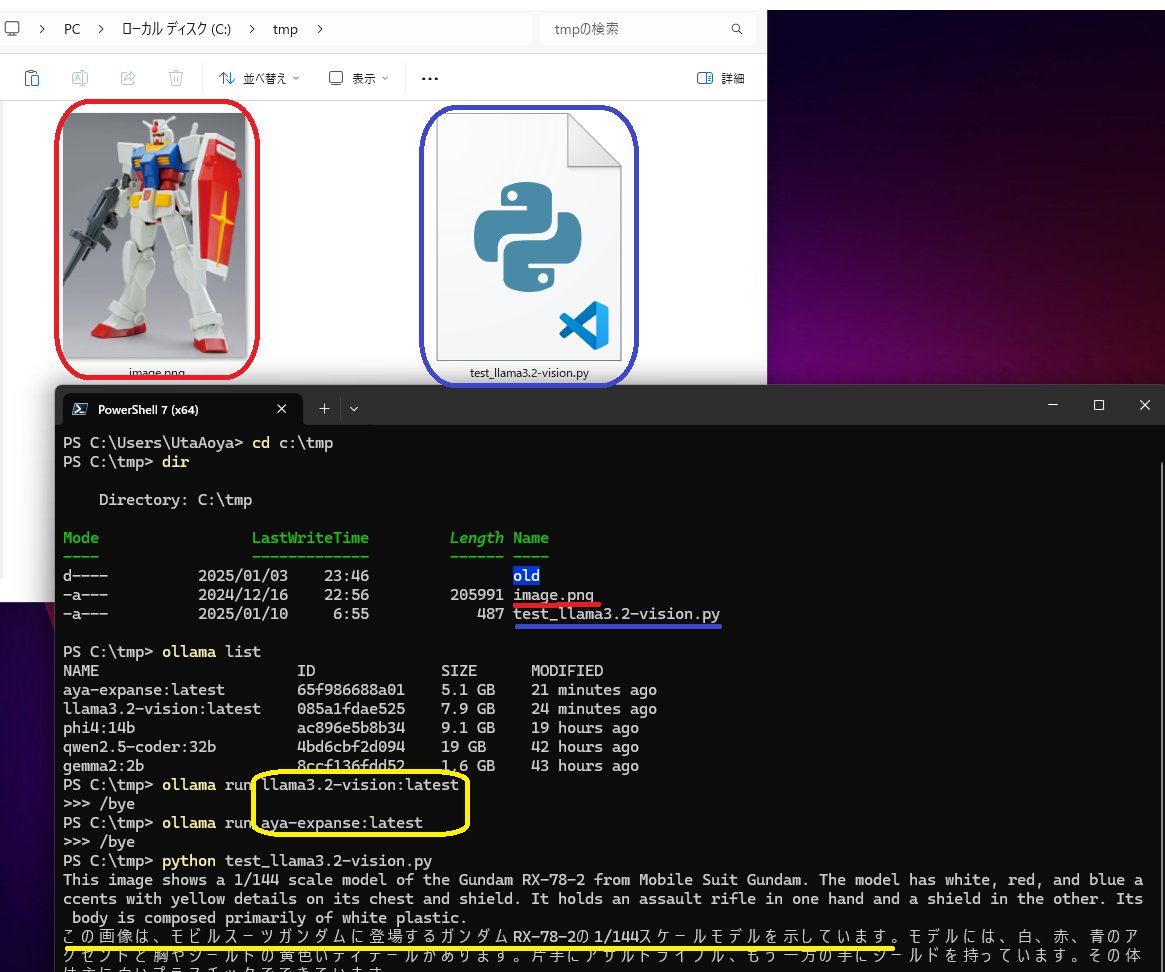Open the terminal profile dropdown arrow
1165x972 pixels.
tap(354, 409)
